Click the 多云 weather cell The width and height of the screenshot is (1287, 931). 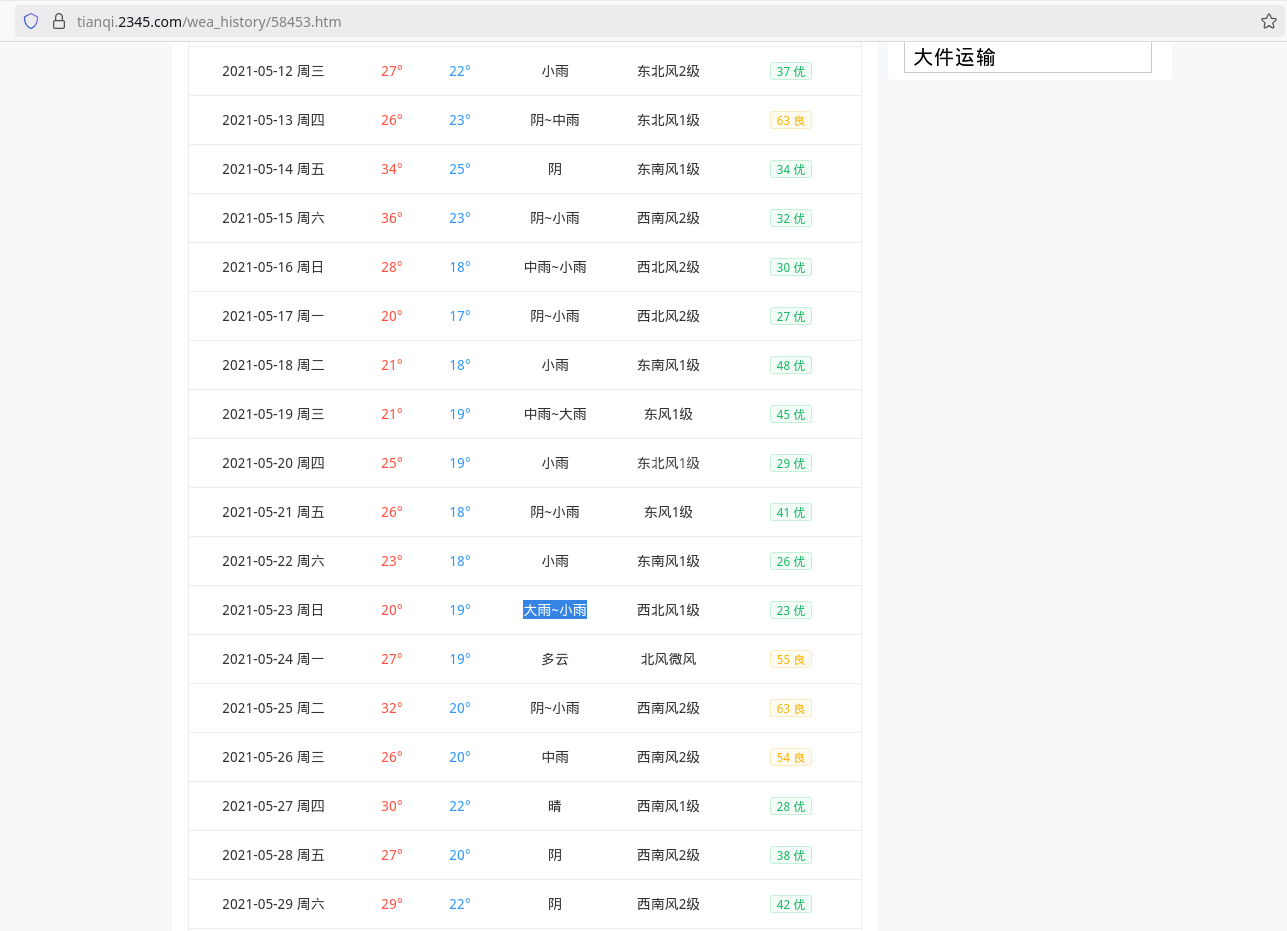[555, 659]
